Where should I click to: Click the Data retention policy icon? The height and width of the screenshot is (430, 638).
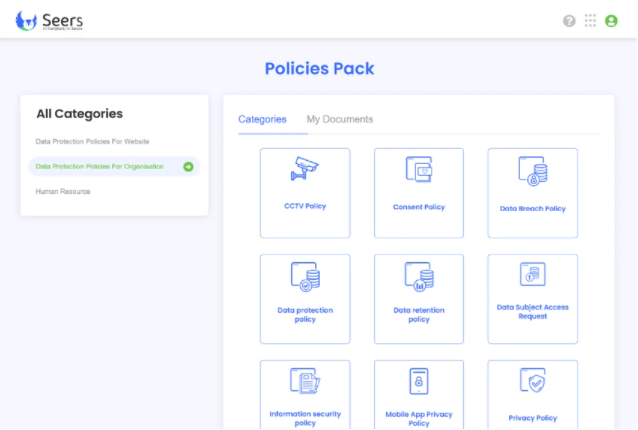(x=419, y=277)
